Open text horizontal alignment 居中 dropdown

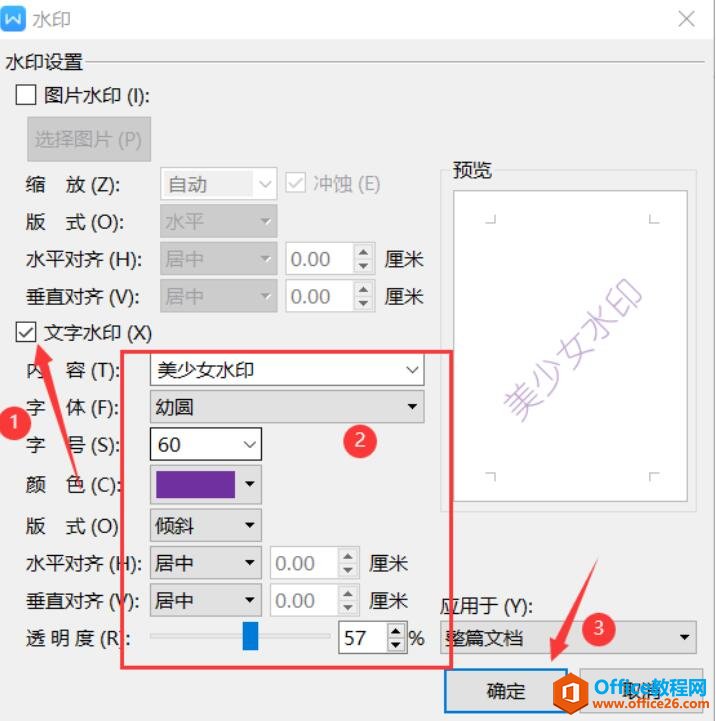pyautogui.click(x=206, y=562)
